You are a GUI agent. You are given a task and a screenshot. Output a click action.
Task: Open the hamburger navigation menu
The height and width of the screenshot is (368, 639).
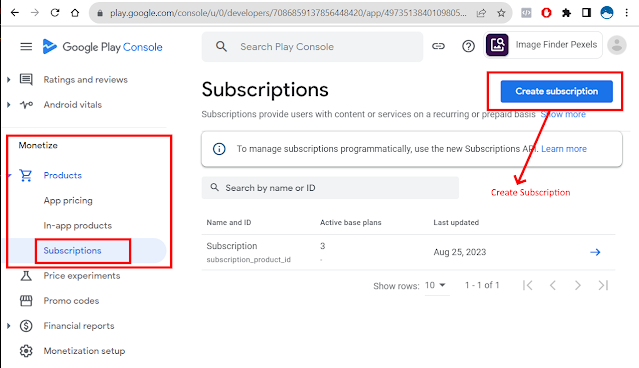(x=26, y=46)
